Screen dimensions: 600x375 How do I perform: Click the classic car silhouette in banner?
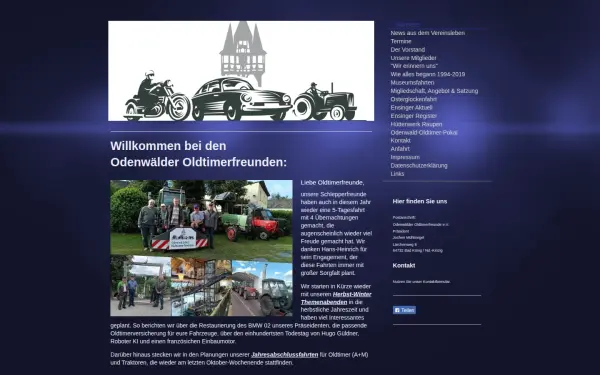(241, 99)
